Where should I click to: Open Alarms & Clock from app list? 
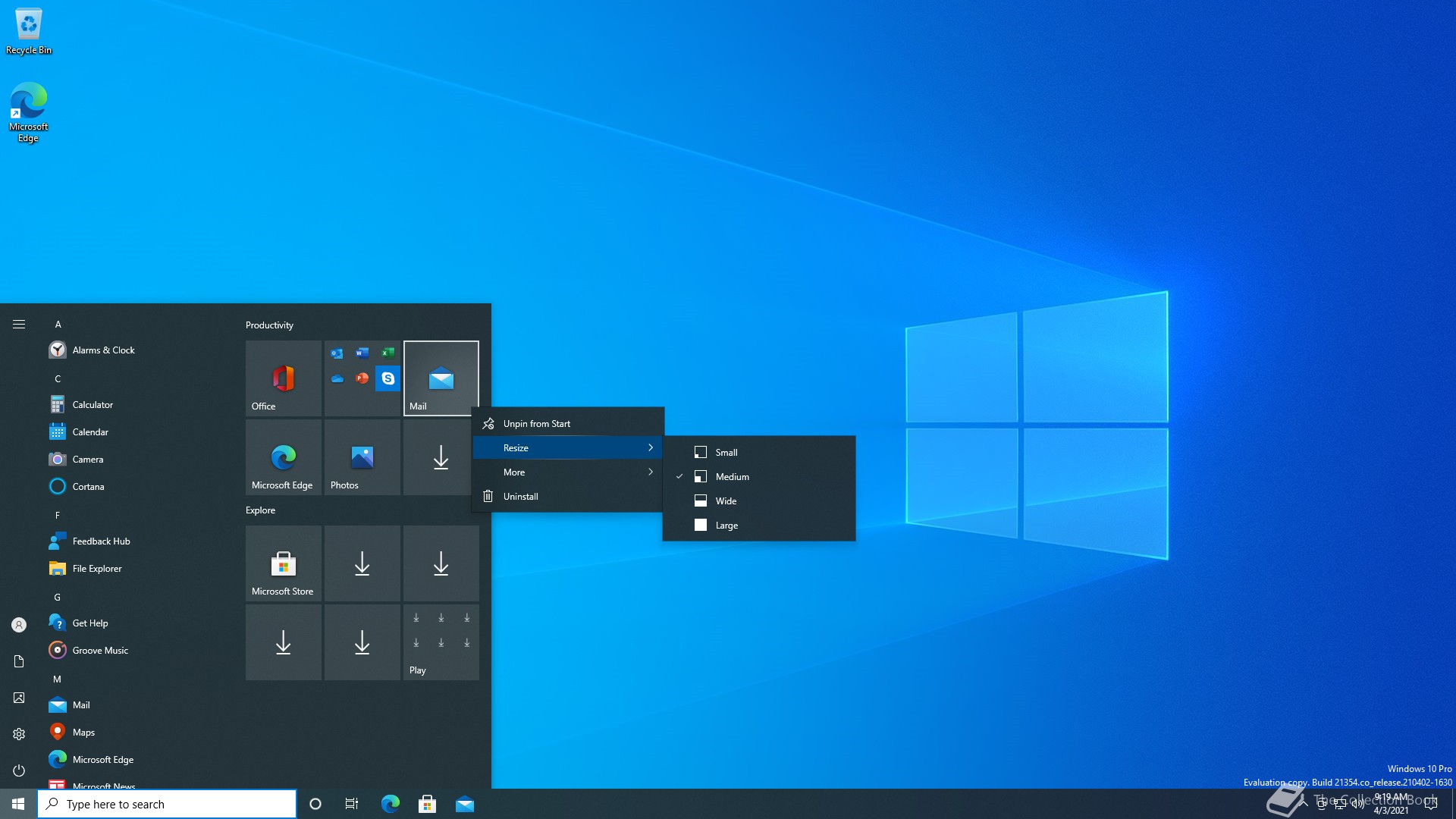coord(136,350)
